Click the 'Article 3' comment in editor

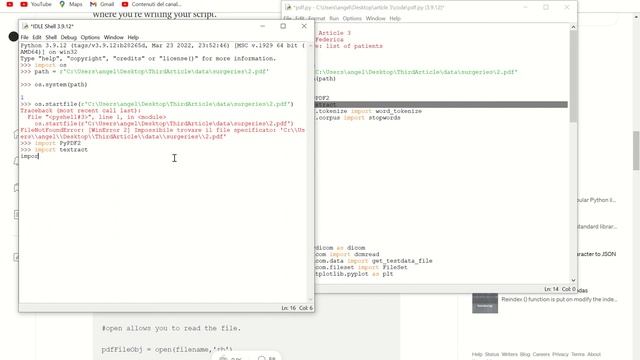coord(334,33)
